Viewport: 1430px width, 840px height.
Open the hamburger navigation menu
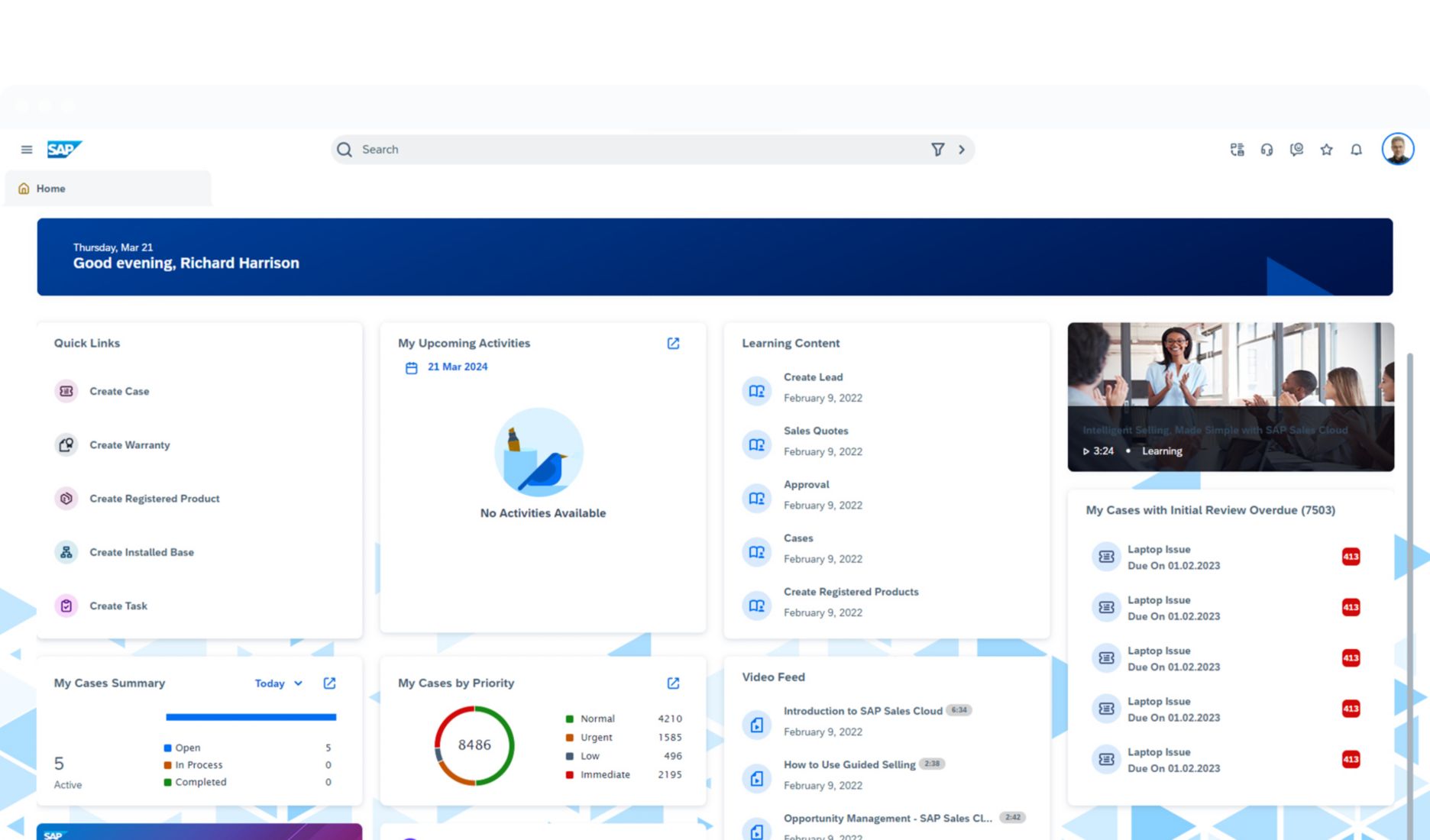pos(27,150)
